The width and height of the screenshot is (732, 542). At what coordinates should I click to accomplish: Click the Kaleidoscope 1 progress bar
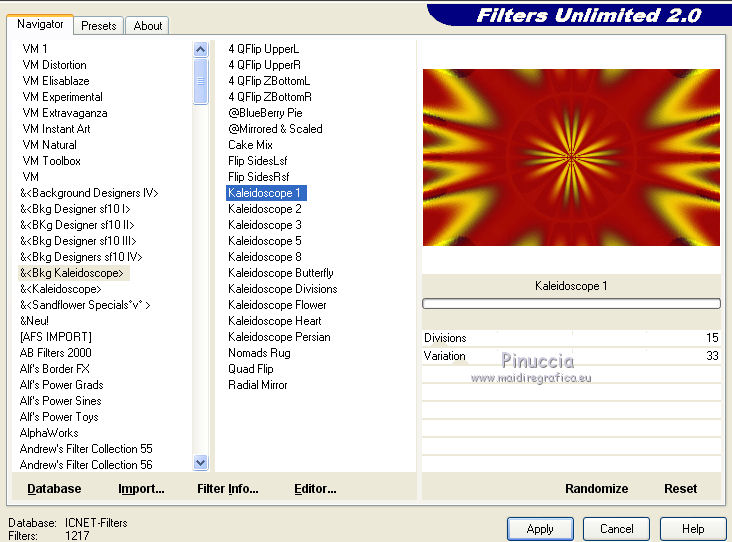571,303
